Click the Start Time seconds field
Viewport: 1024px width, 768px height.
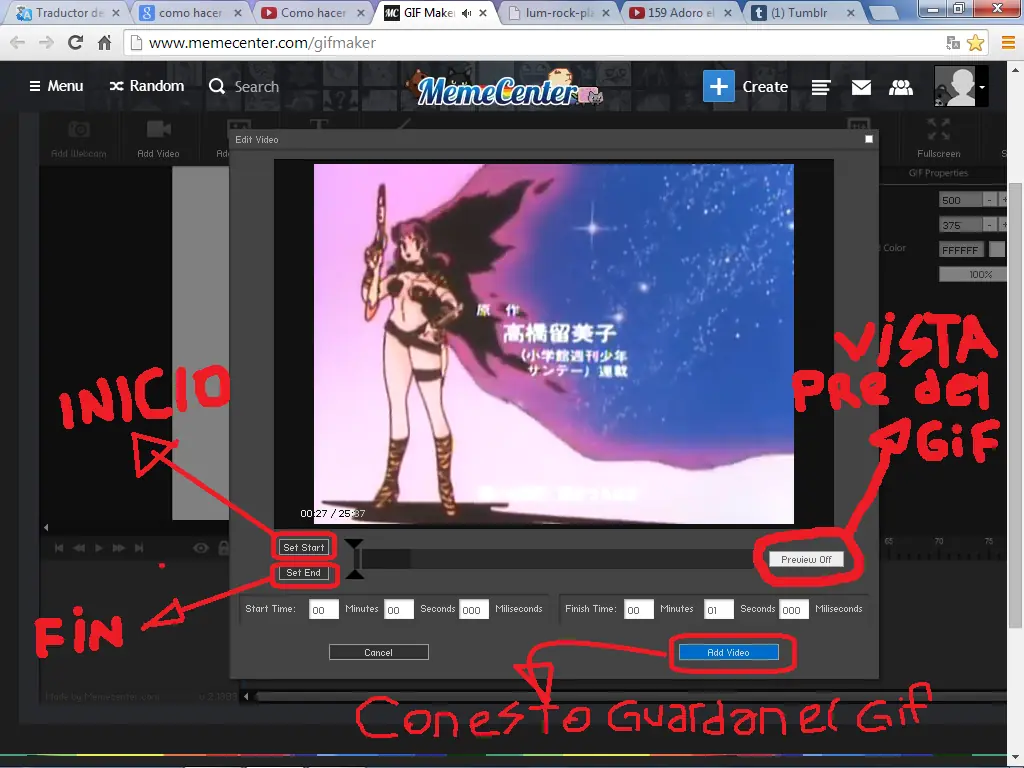click(x=399, y=609)
